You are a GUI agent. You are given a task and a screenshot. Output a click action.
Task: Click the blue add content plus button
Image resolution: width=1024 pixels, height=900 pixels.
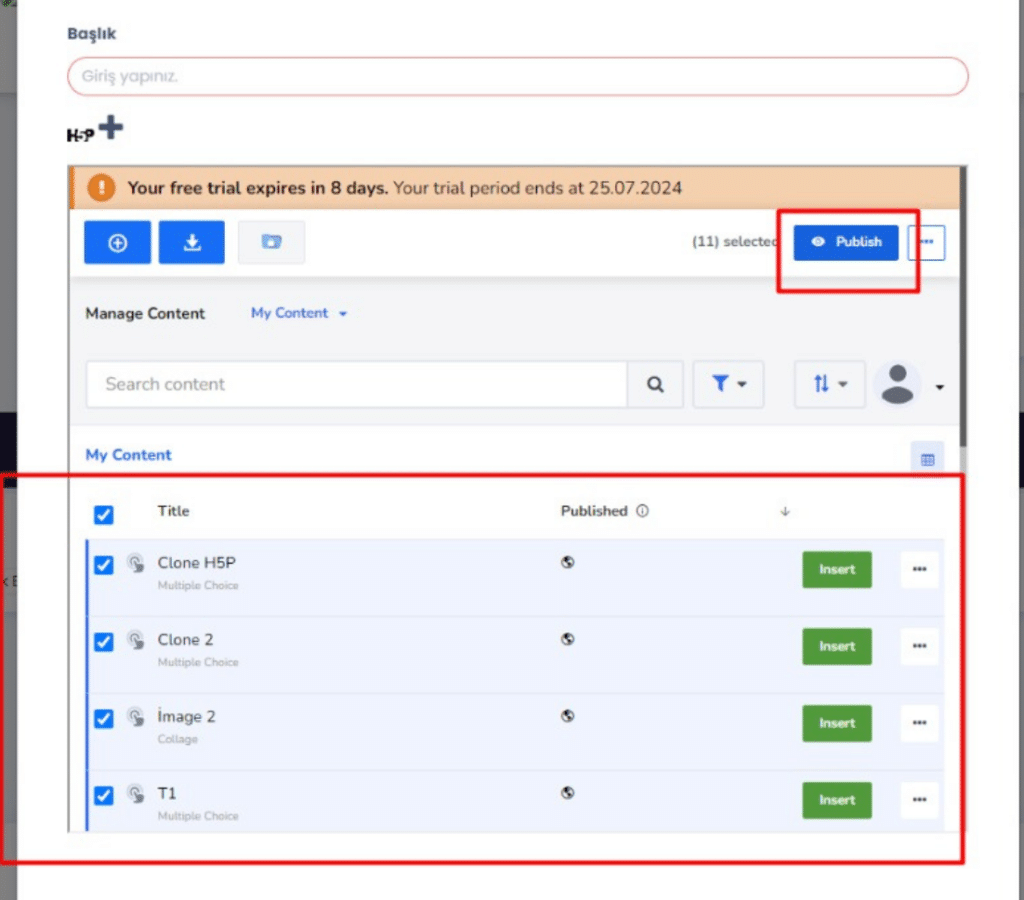[117, 243]
